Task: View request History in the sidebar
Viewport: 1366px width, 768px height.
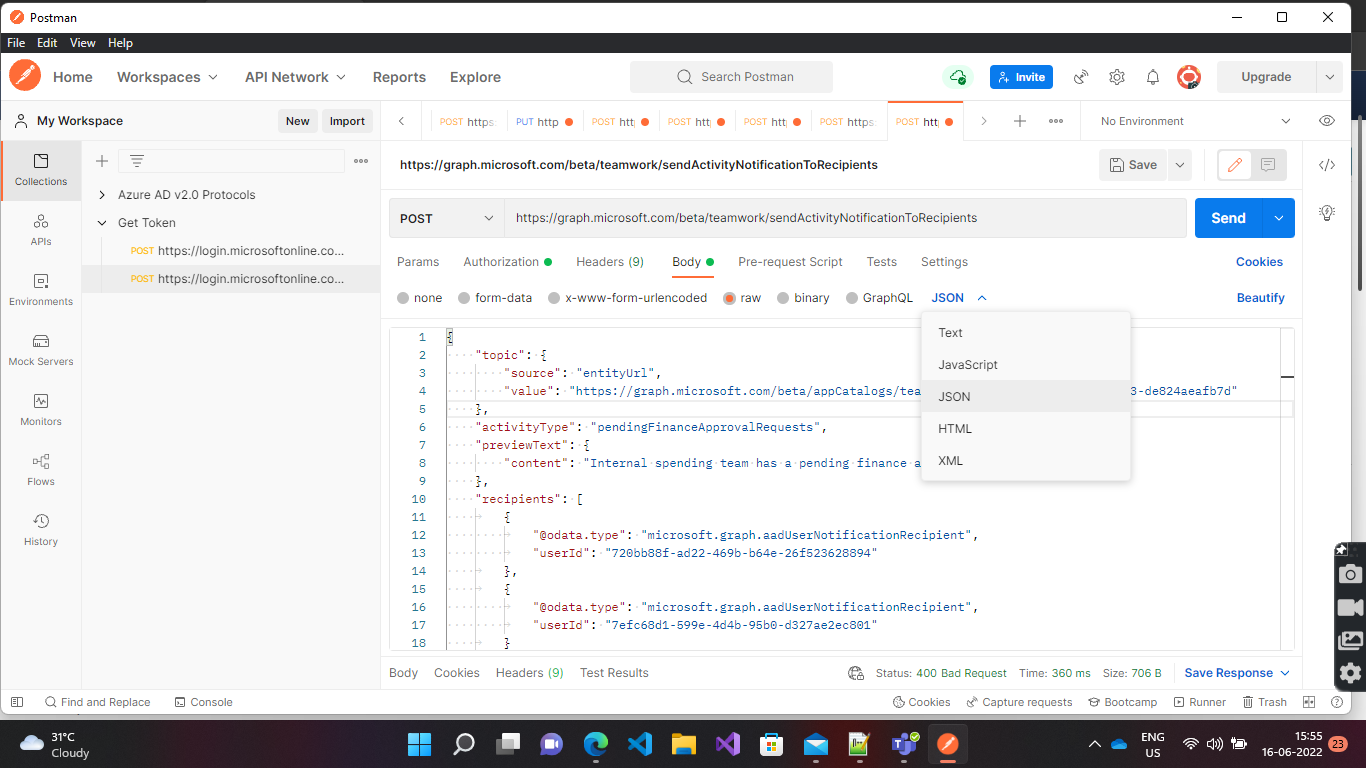Action: (40, 530)
